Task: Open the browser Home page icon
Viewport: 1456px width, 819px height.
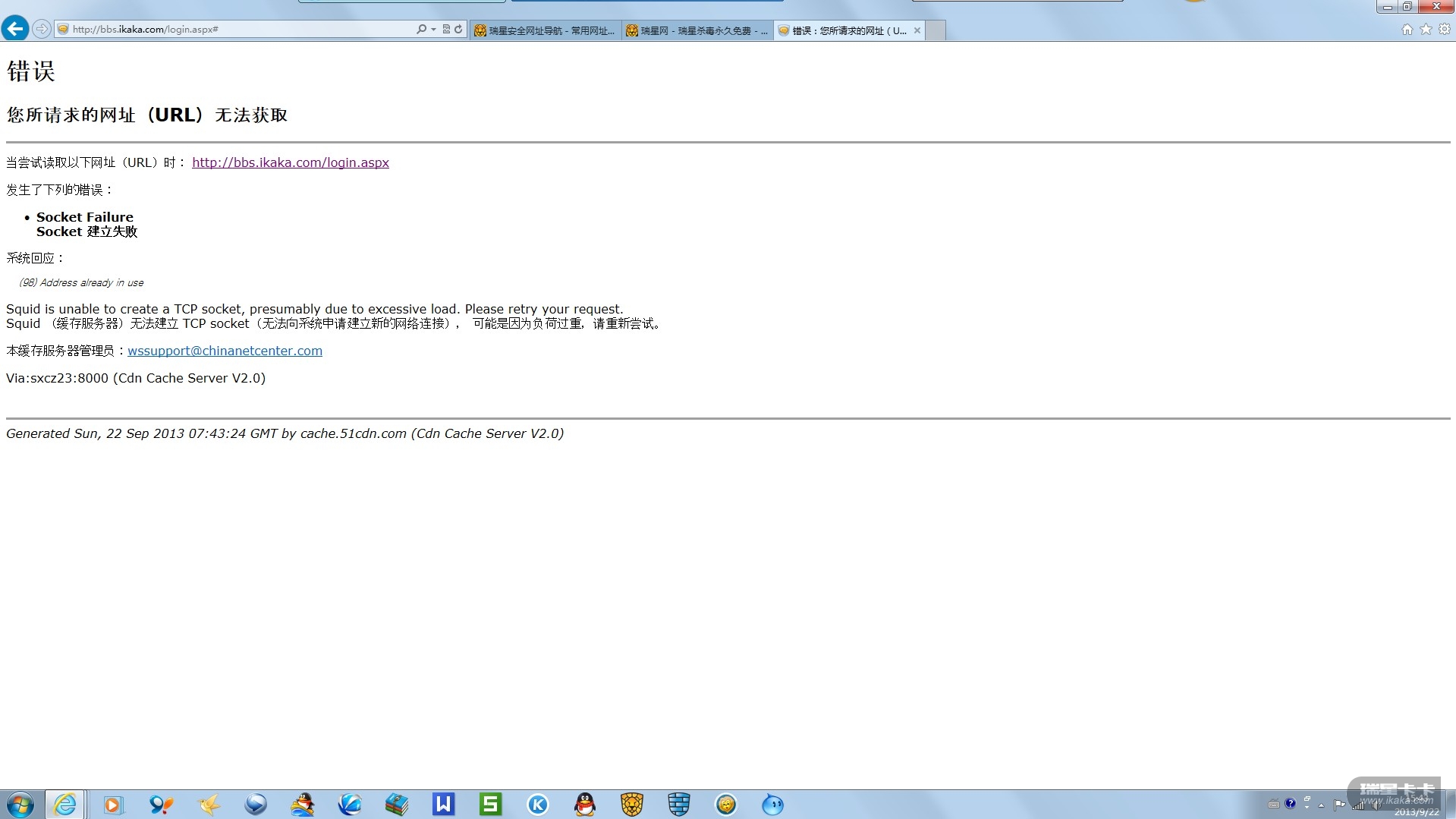Action: (1407, 29)
